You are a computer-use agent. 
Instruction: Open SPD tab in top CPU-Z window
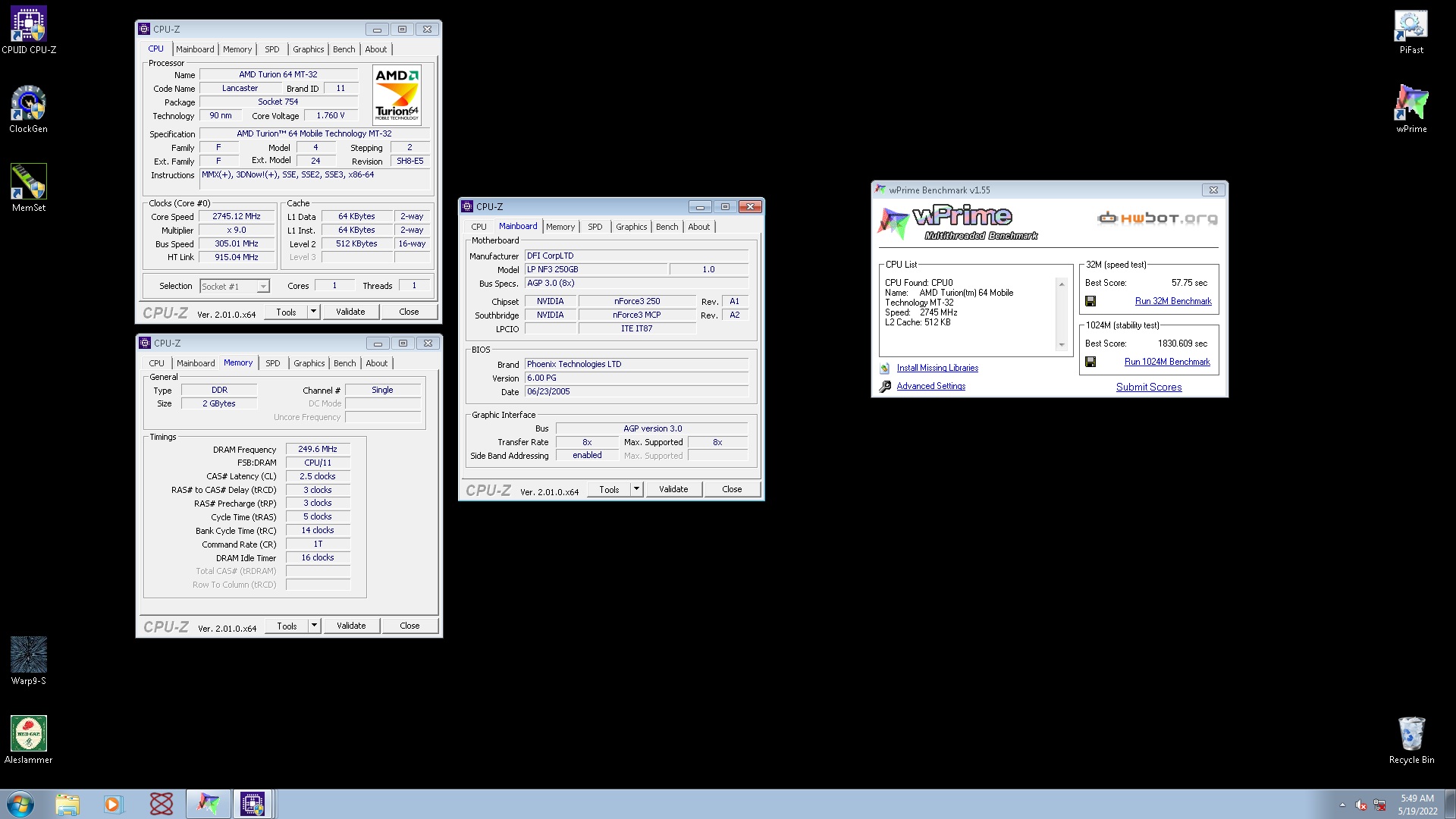coord(271,49)
